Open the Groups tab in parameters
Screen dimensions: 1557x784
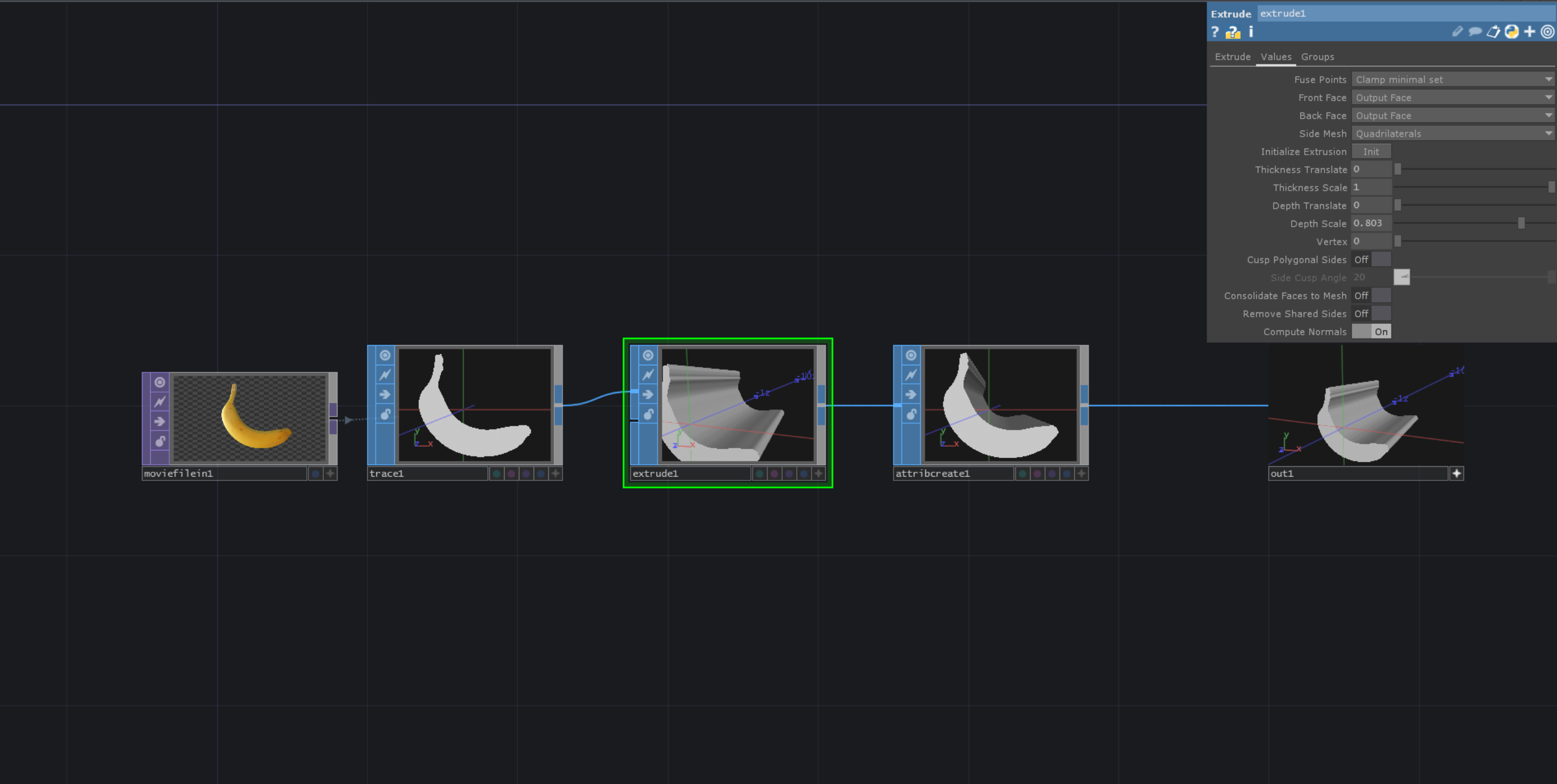click(x=1318, y=56)
